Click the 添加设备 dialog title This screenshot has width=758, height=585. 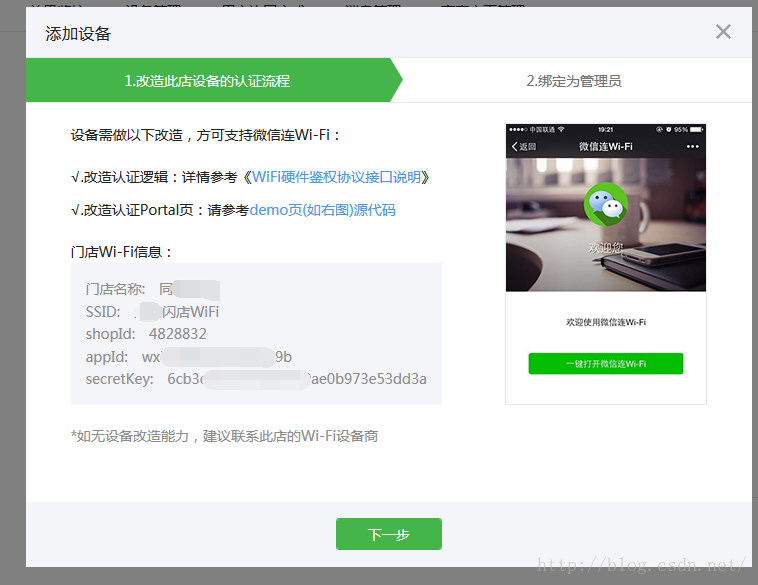[78, 34]
